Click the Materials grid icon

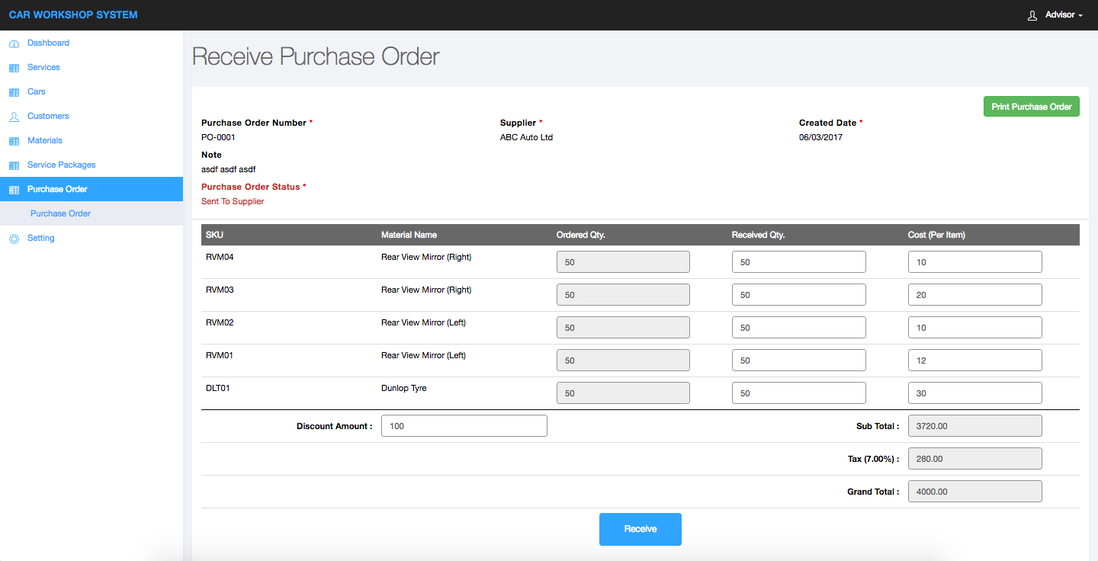tap(14, 141)
